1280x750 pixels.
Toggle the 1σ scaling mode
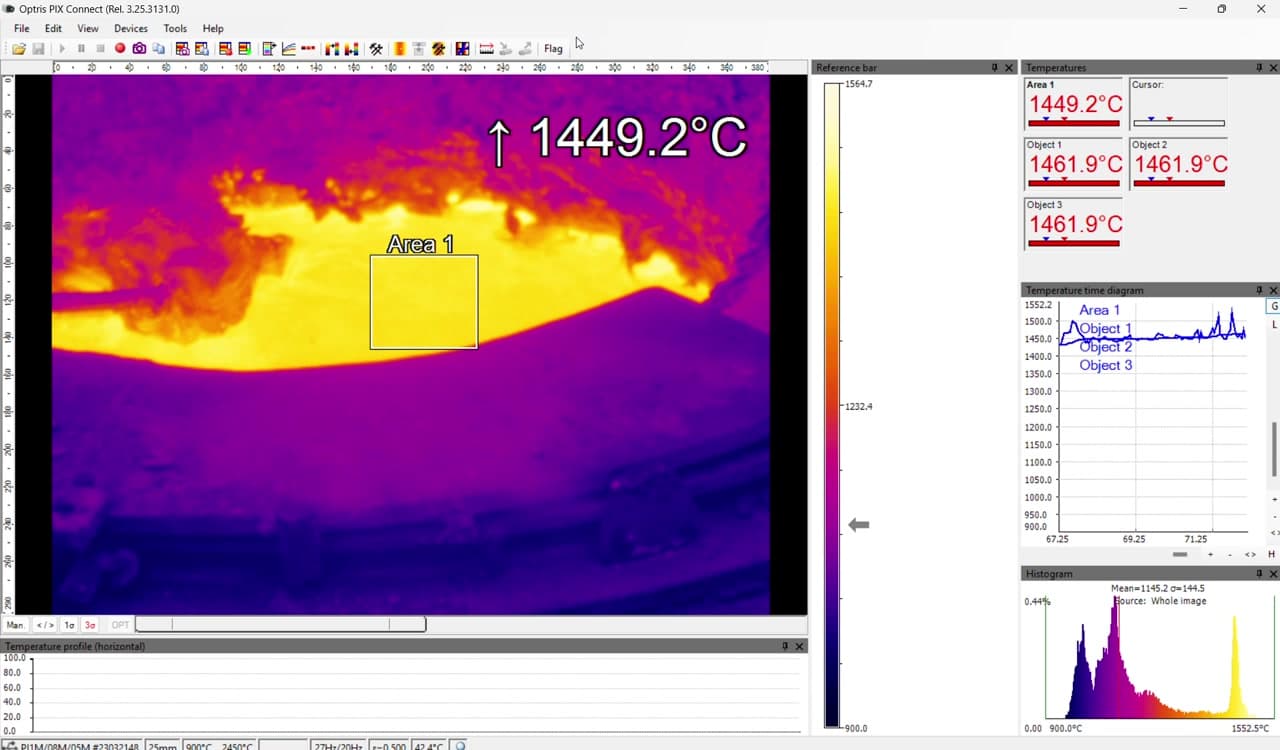pyautogui.click(x=69, y=625)
